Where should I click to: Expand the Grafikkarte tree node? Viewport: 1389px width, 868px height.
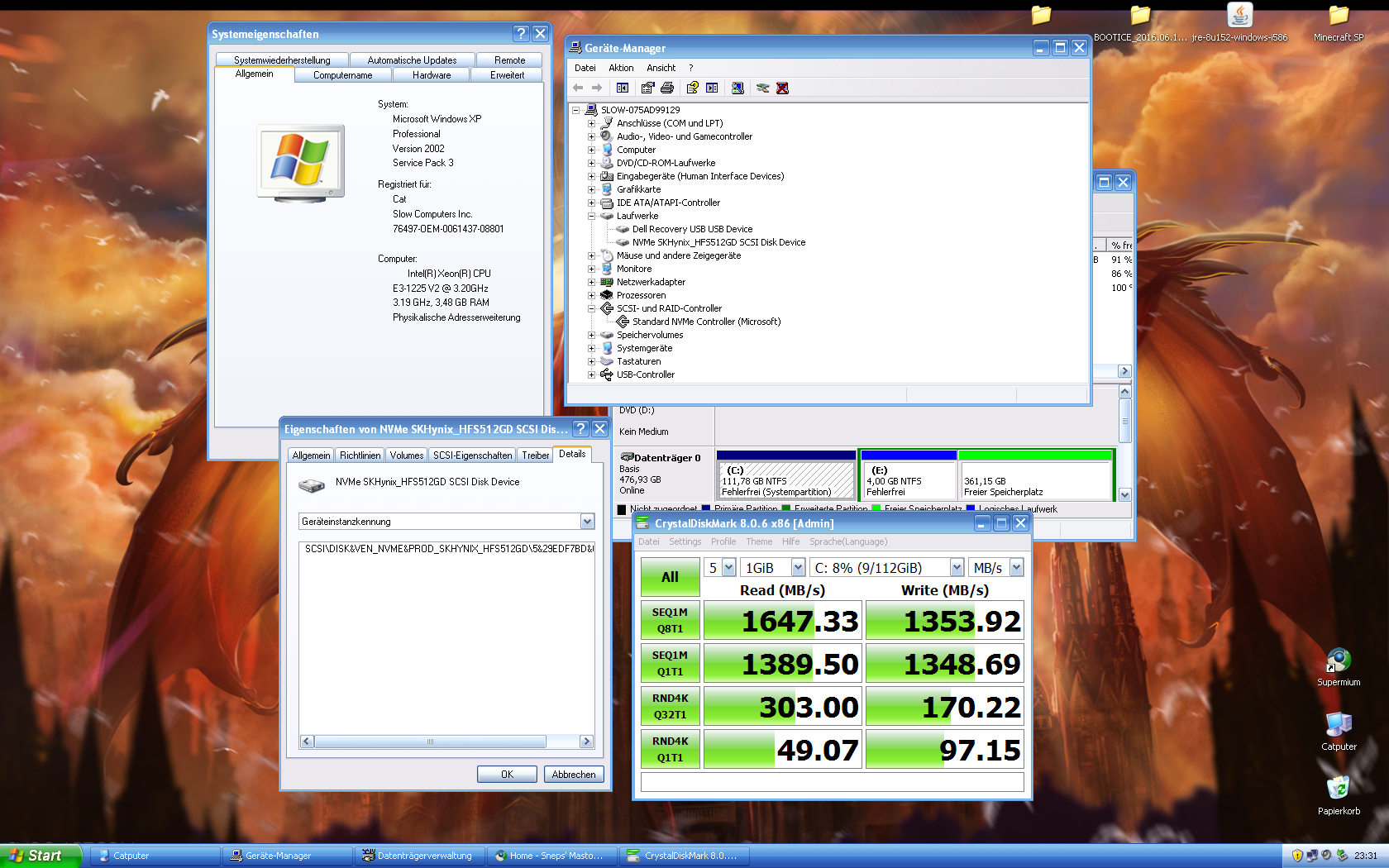[591, 189]
